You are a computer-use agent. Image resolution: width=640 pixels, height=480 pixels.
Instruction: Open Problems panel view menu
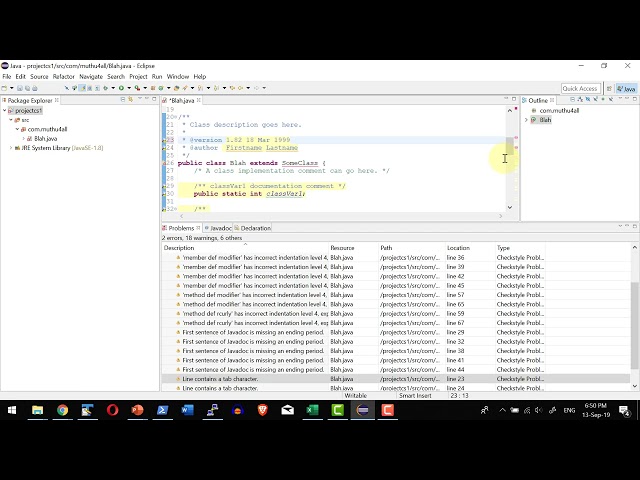[x=620, y=226]
